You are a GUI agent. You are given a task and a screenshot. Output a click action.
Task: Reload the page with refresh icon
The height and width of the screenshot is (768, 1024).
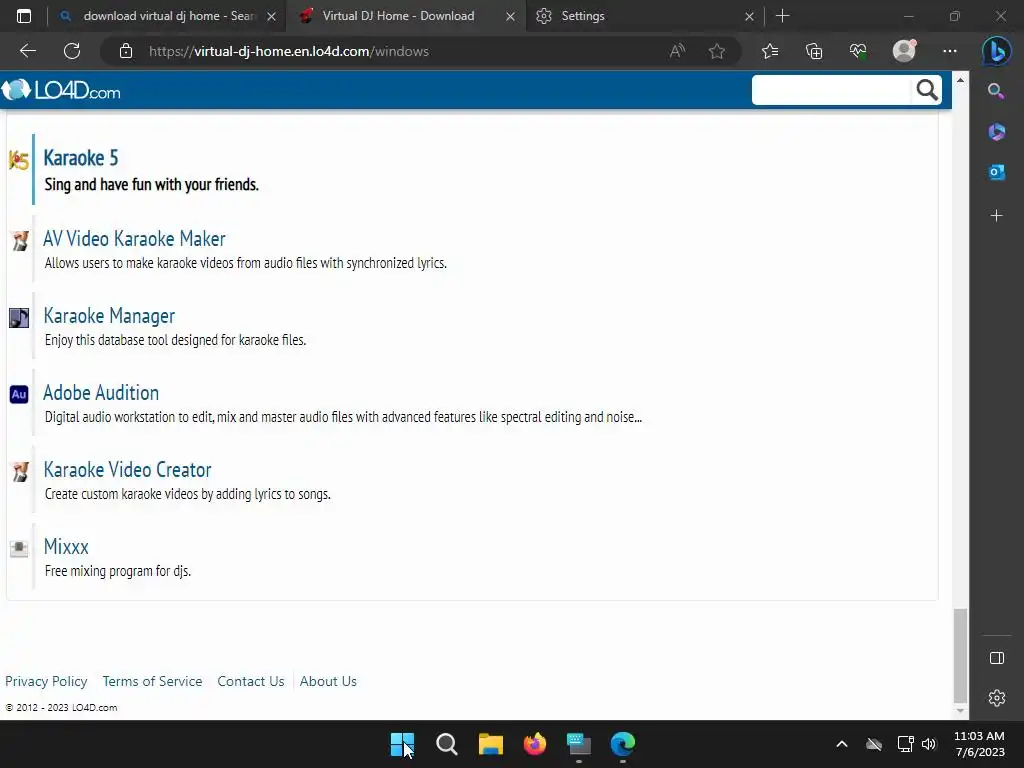click(72, 51)
